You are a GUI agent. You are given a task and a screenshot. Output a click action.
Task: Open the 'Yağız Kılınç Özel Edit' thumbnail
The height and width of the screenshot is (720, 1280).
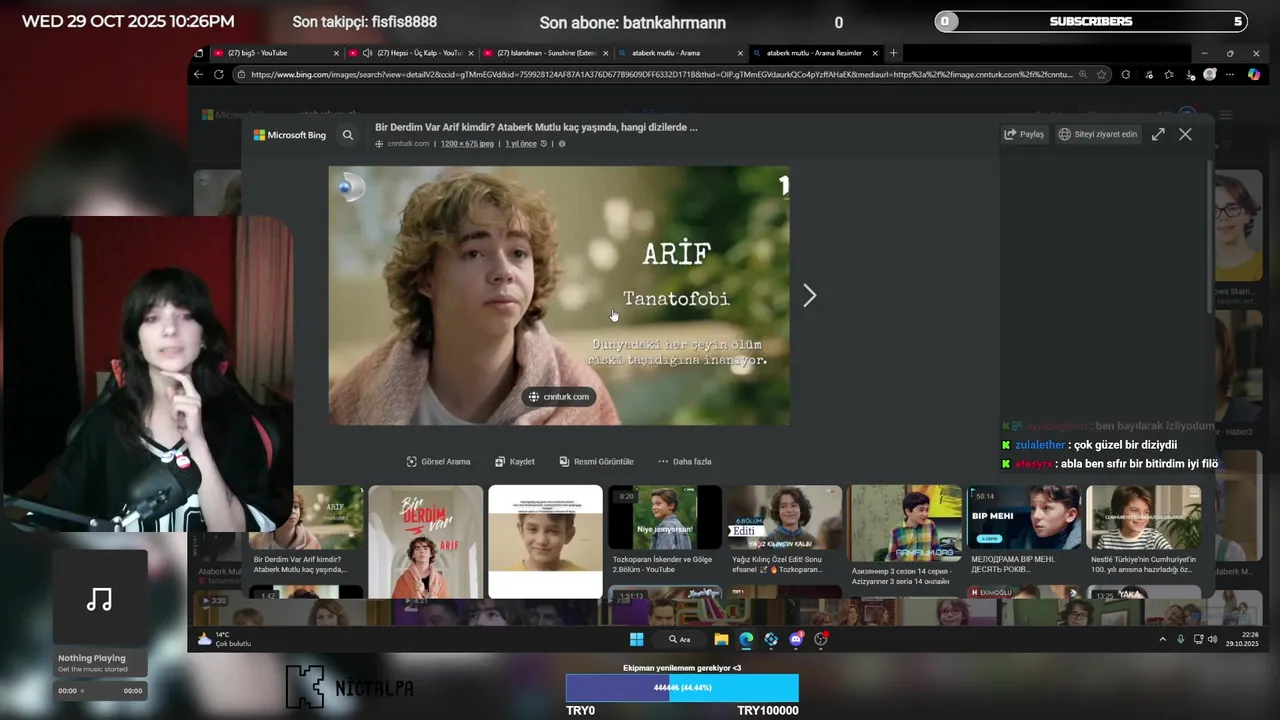785,530
